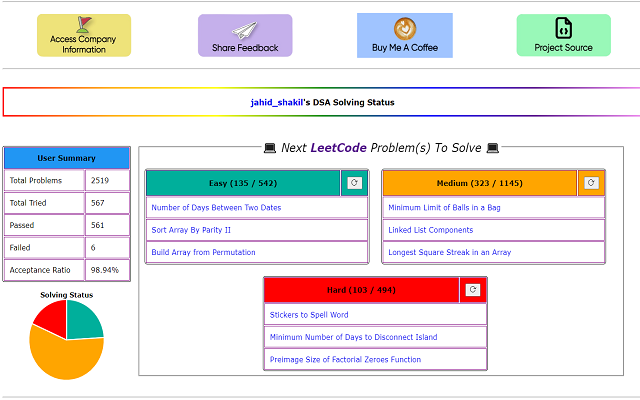
Task: Click the laptop icon left of Next LeetCode
Action: point(270,148)
